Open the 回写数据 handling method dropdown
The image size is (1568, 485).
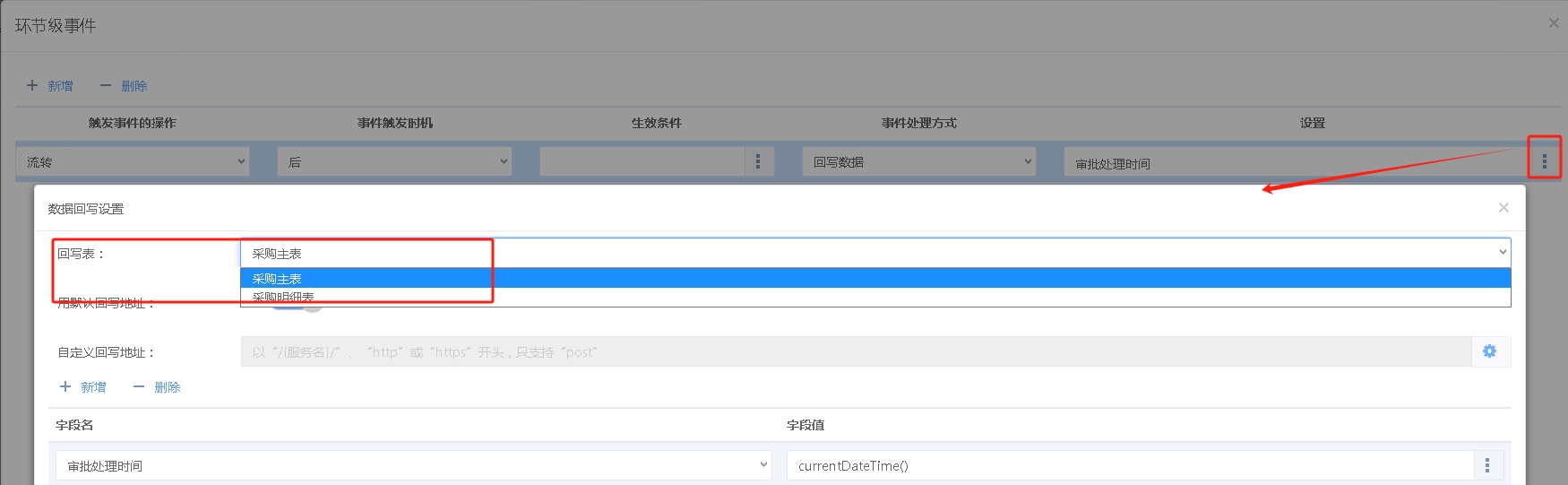(x=919, y=162)
